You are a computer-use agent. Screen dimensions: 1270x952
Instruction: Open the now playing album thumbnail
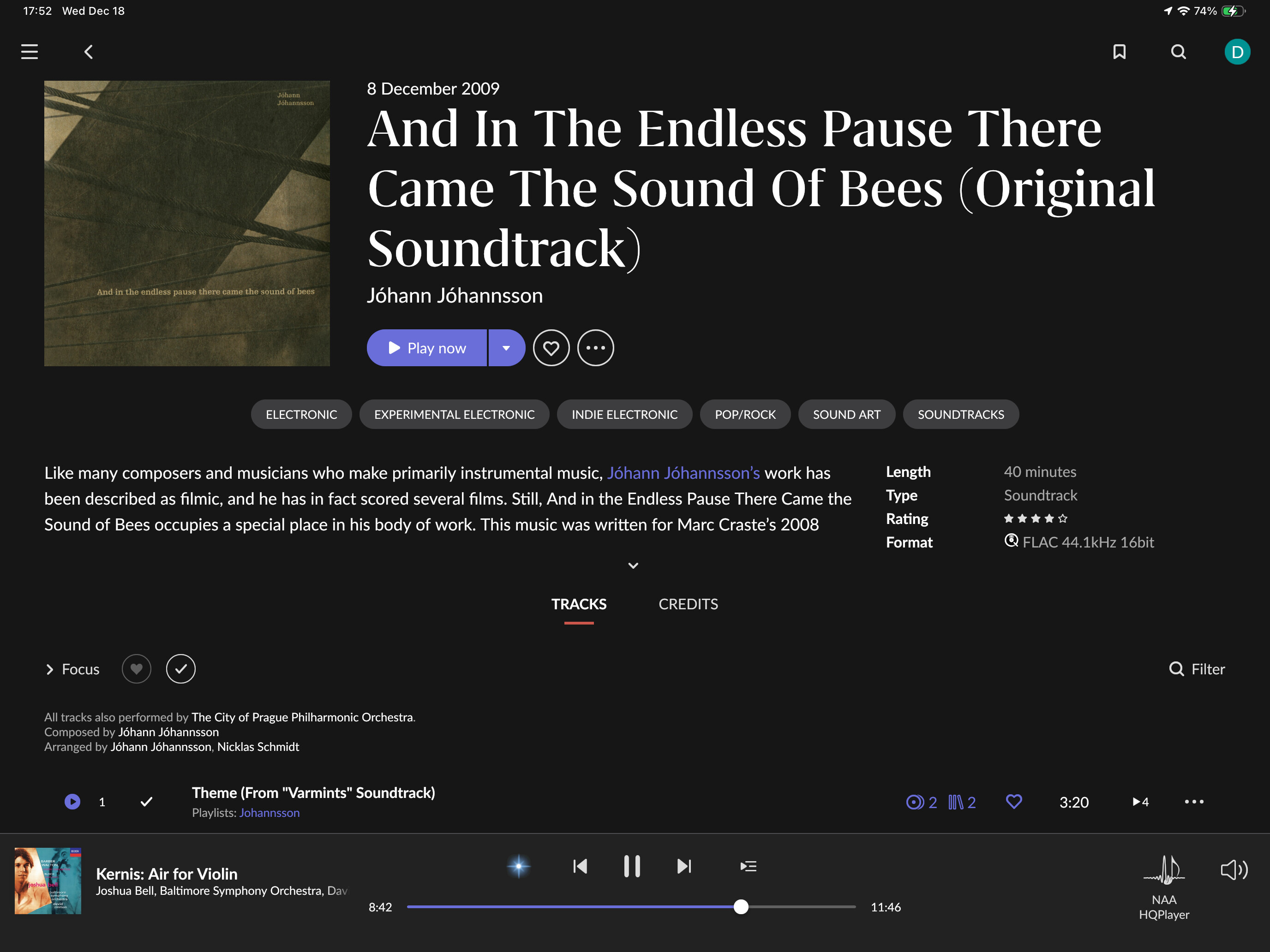(48, 880)
